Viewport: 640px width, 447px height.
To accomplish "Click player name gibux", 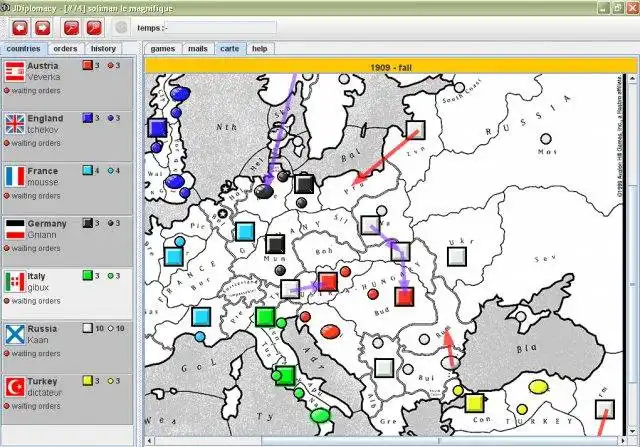I will pos(38,287).
